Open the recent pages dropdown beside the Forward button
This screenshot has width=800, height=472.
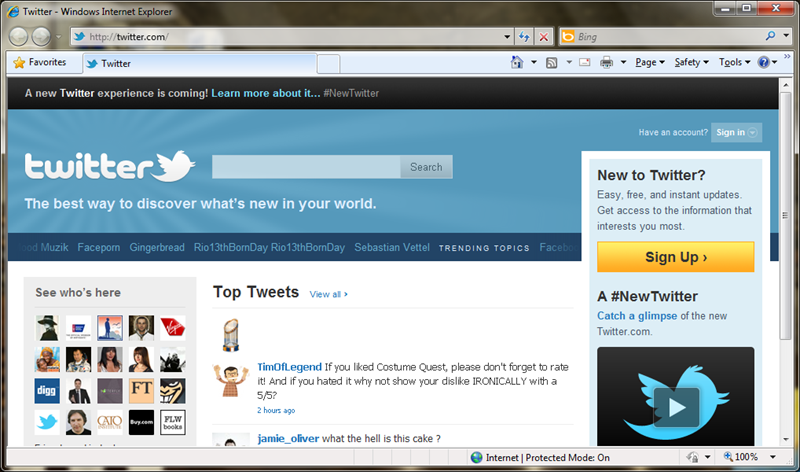(58, 37)
